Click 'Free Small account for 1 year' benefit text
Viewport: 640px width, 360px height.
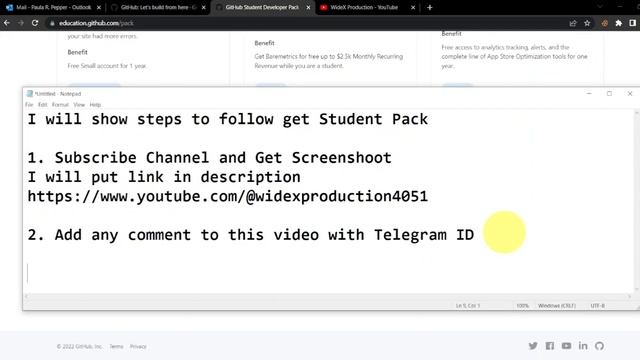point(107,66)
